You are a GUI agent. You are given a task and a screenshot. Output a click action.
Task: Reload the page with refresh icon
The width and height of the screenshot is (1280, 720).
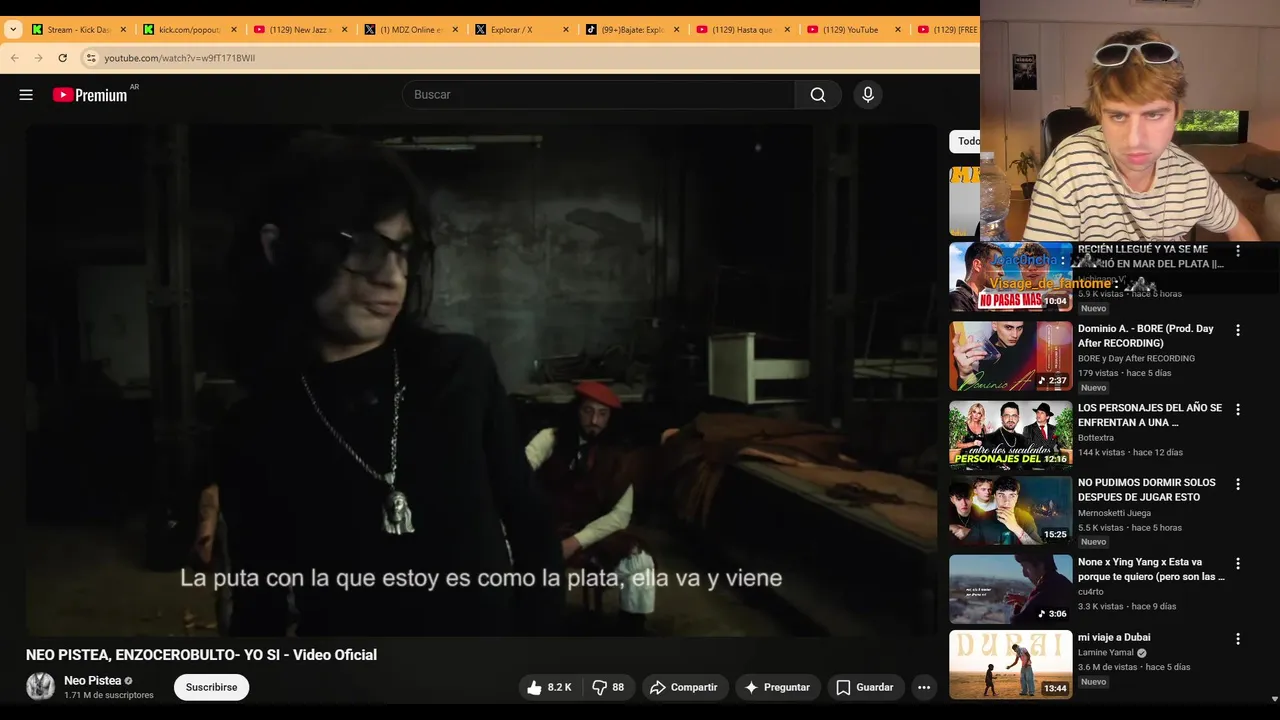coord(62,58)
